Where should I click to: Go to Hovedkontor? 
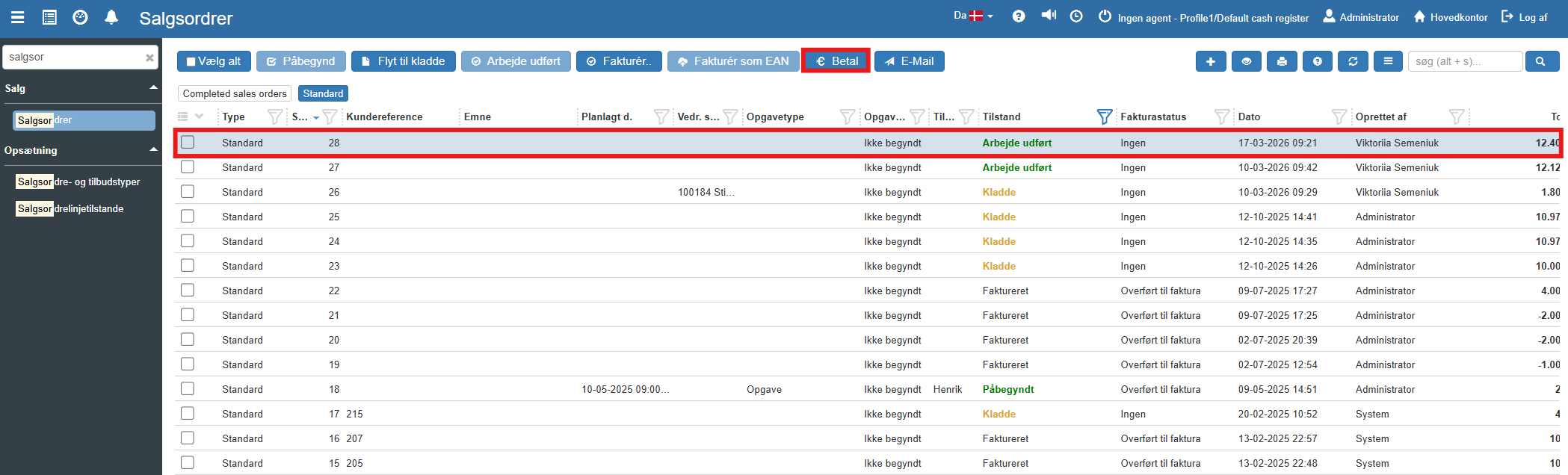click(1450, 17)
